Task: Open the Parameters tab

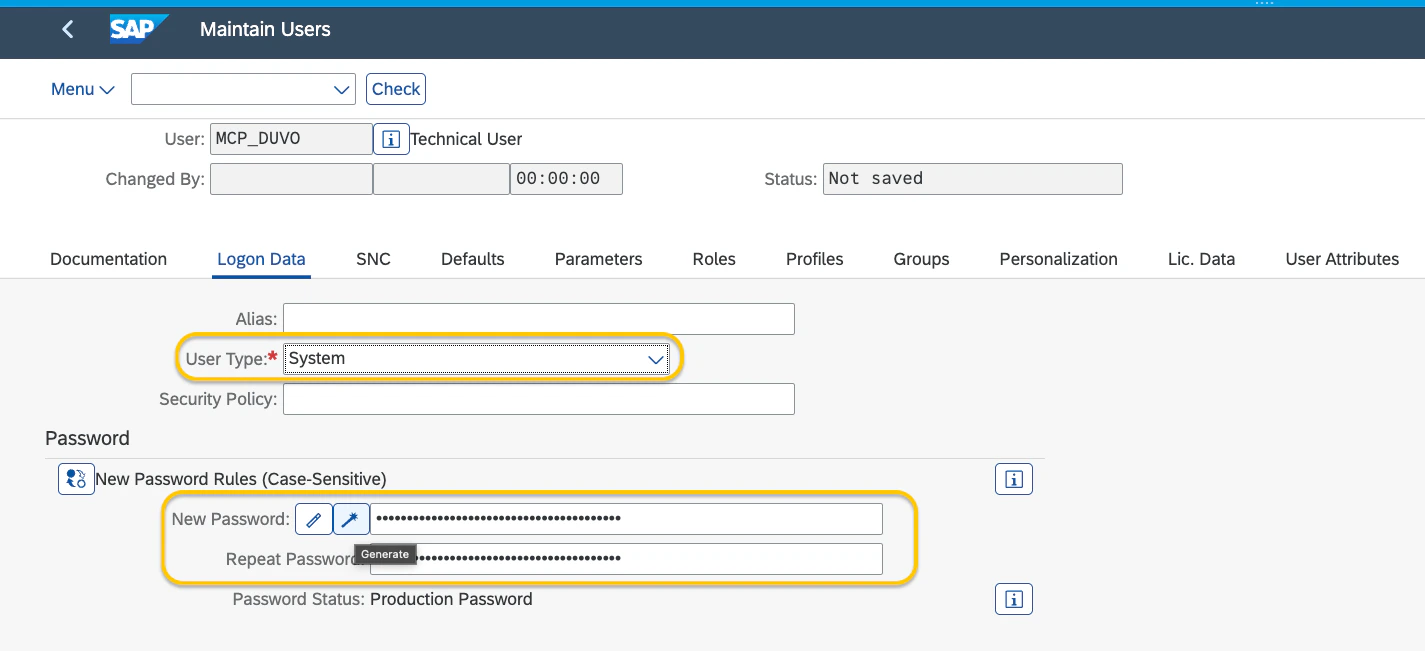Action: [598, 259]
